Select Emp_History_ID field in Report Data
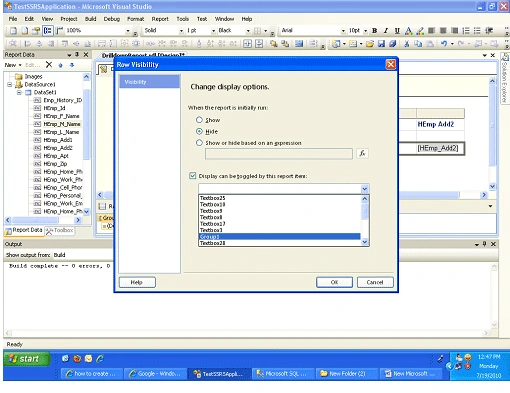510x393 pixels. (63, 100)
